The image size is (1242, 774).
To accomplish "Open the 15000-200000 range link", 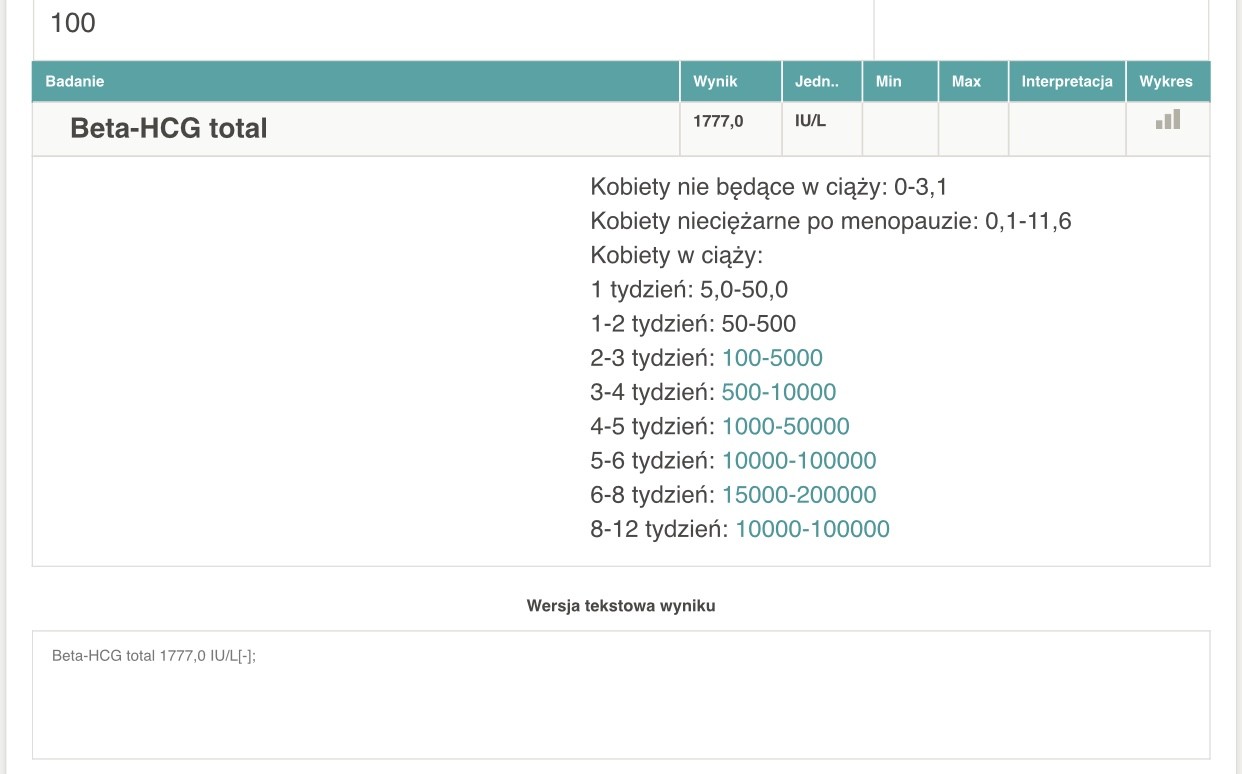I will pyautogui.click(x=798, y=495).
